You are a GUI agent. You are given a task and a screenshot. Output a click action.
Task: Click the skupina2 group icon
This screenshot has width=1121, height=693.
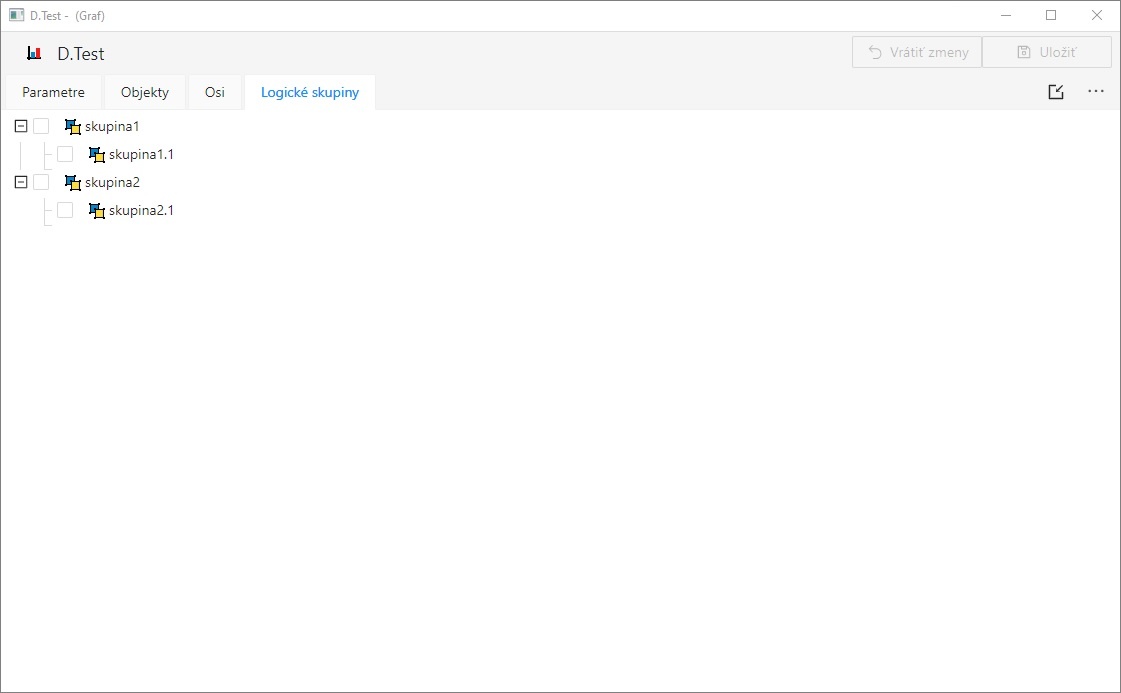[72, 182]
